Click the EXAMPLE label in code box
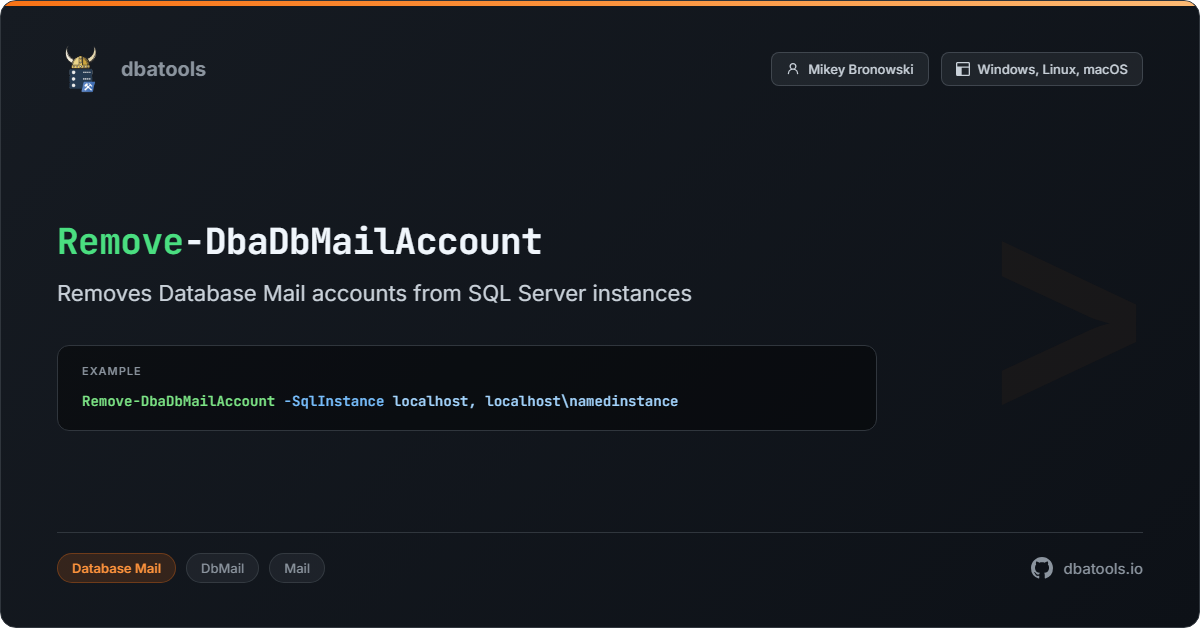This screenshot has height=628, width=1200. tap(111, 371)
